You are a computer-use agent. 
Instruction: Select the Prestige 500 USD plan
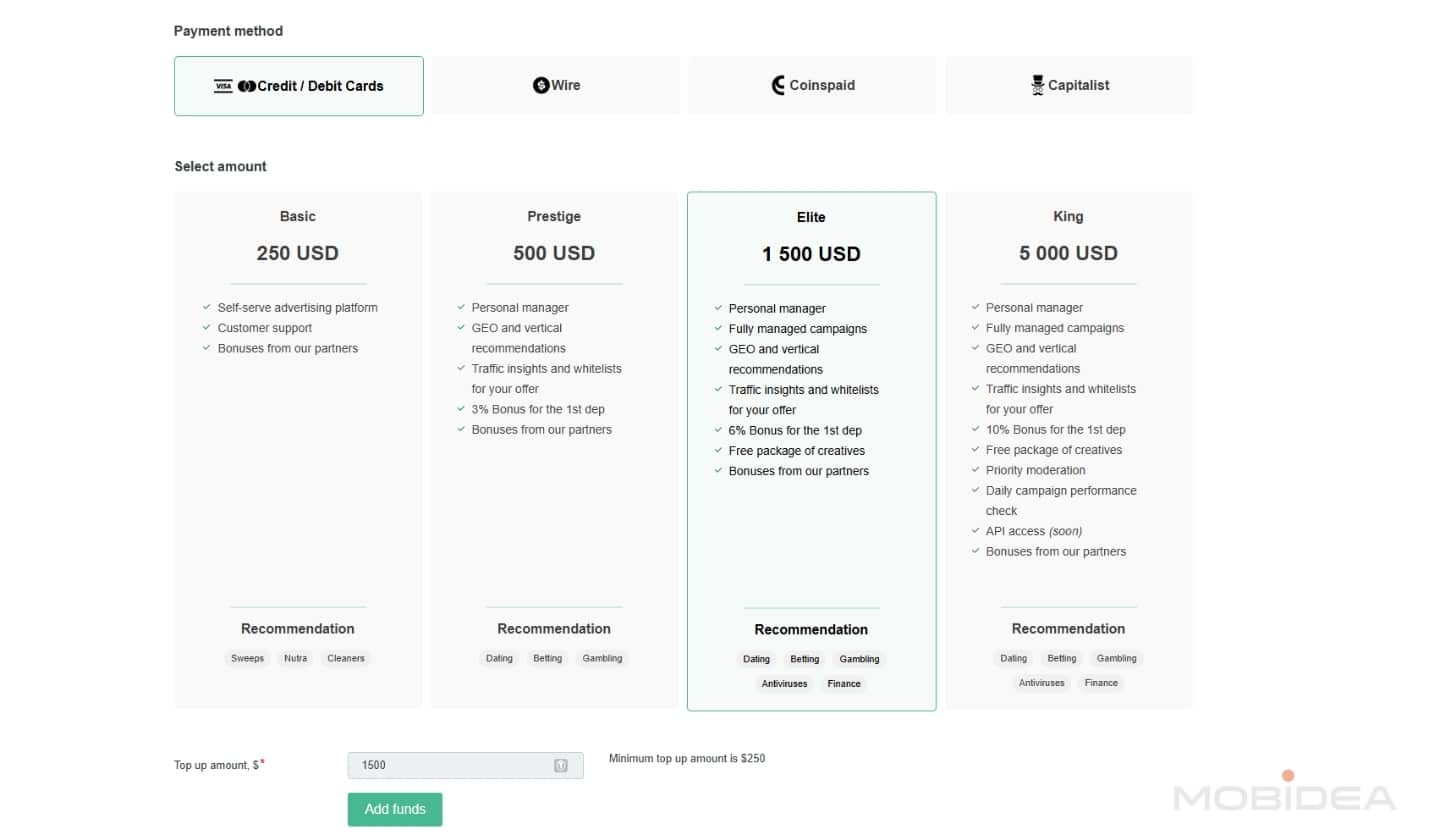click(554, 253)
